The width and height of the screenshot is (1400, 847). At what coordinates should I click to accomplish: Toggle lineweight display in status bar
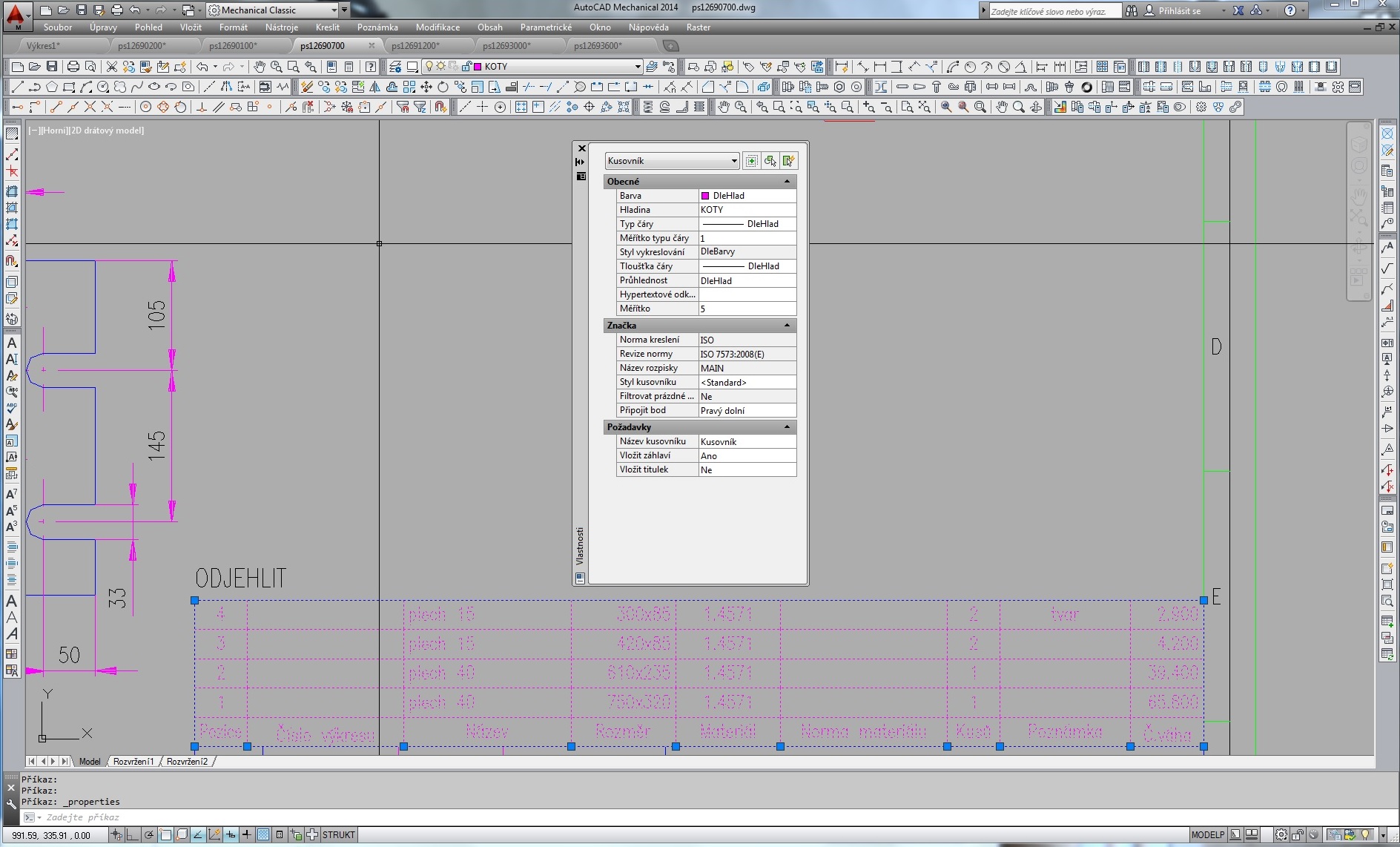pyautogui.click(x=247, y=835)
